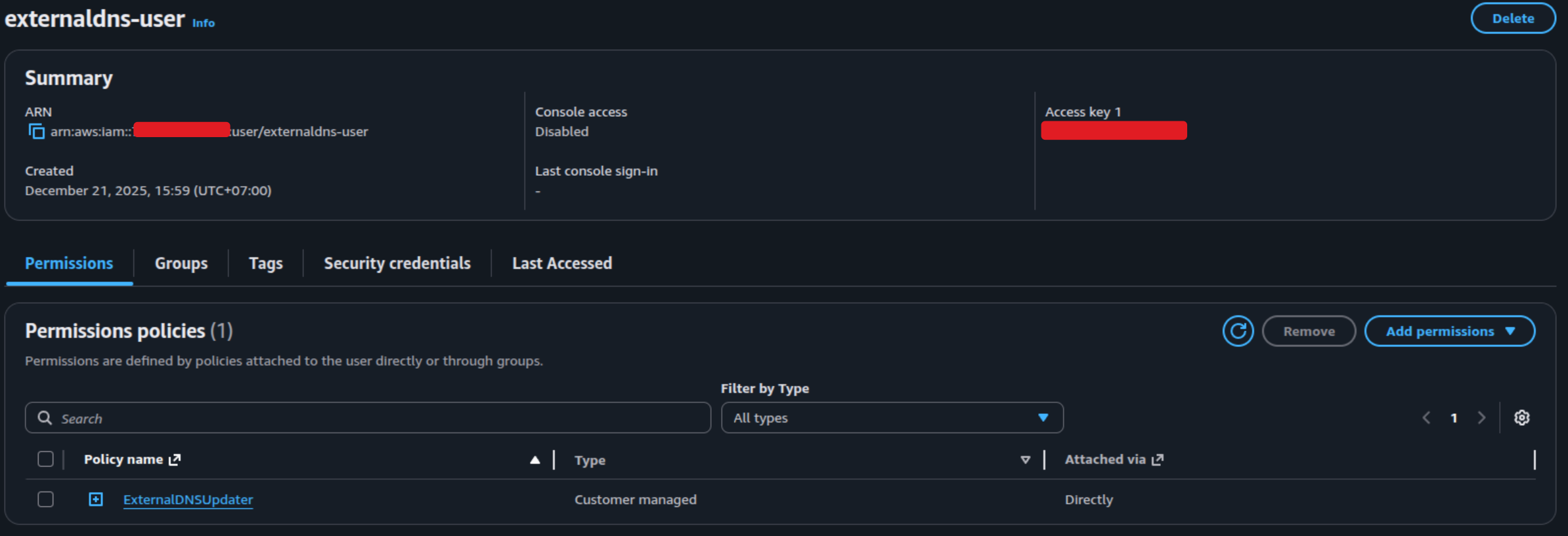This screenshot has height=536, width=1568.
Task: Check the ExternalDNSUpdater row checkbox
Action: [x=45, y=499]
